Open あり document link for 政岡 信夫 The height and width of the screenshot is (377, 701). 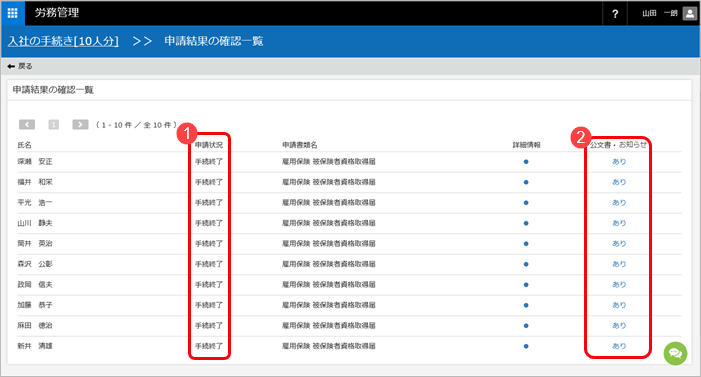(619, 285)
